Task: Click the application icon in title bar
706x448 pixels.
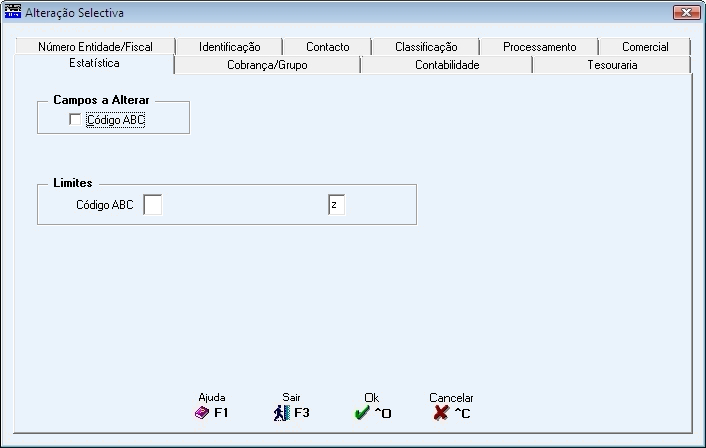Action: (12, 12)
